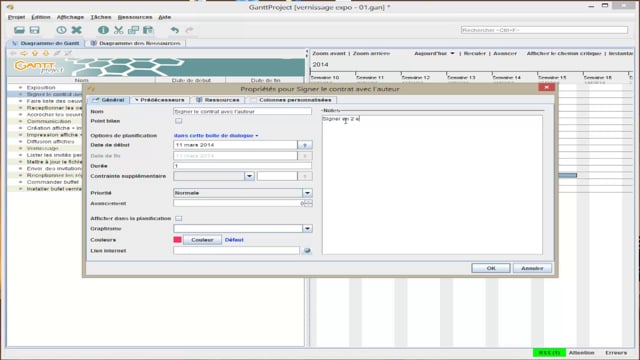
Task: Open the Projet menu
Action: pyautogui.click(x=16, y=17)
